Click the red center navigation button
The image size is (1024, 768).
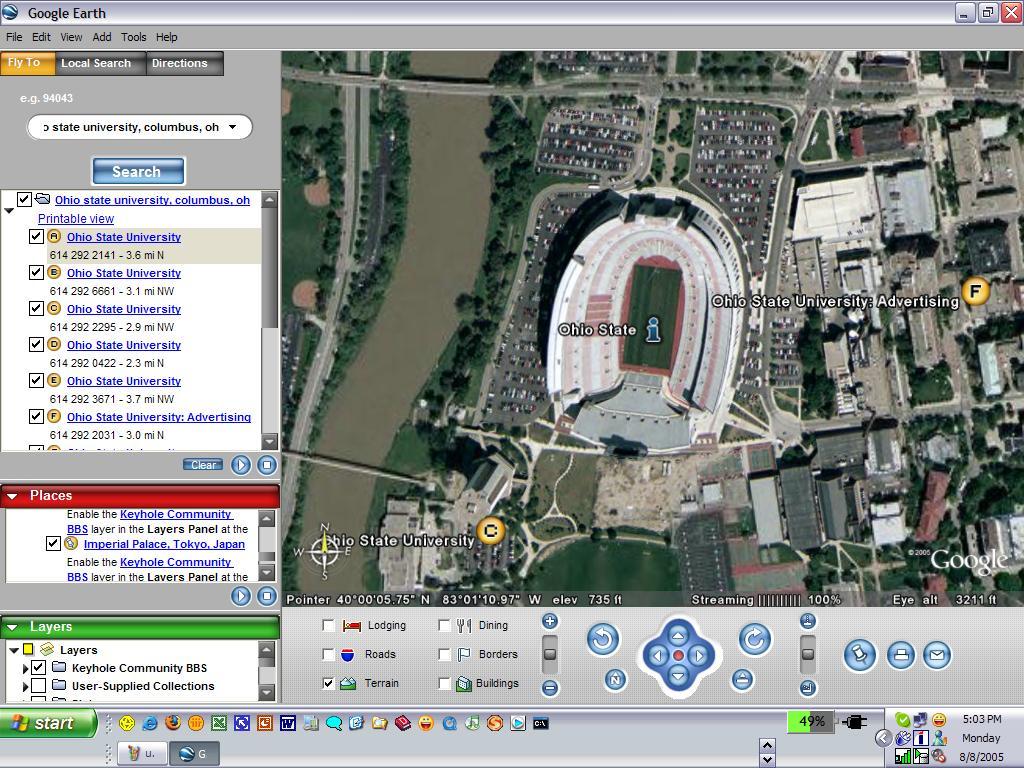[678, 656]
